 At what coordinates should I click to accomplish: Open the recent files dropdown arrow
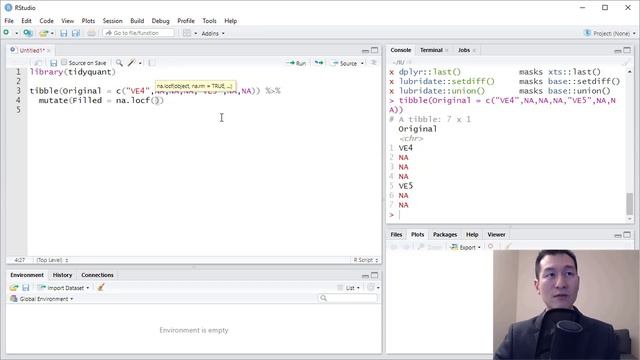tap(52, 33)
